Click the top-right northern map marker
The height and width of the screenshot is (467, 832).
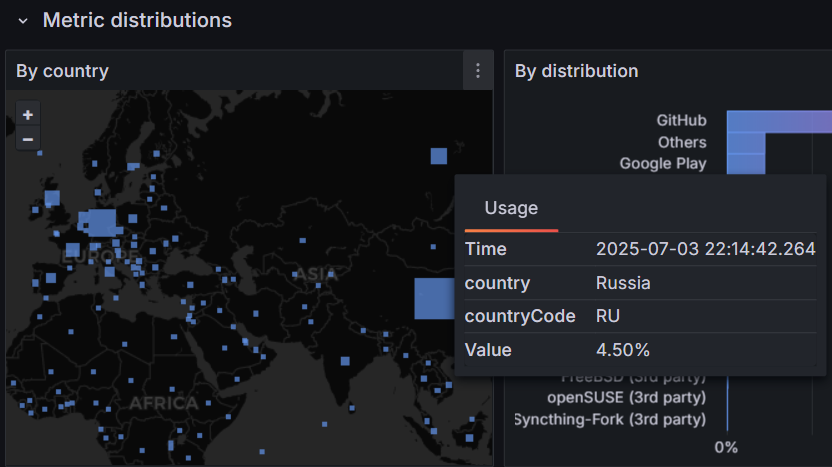click(439, 155)
